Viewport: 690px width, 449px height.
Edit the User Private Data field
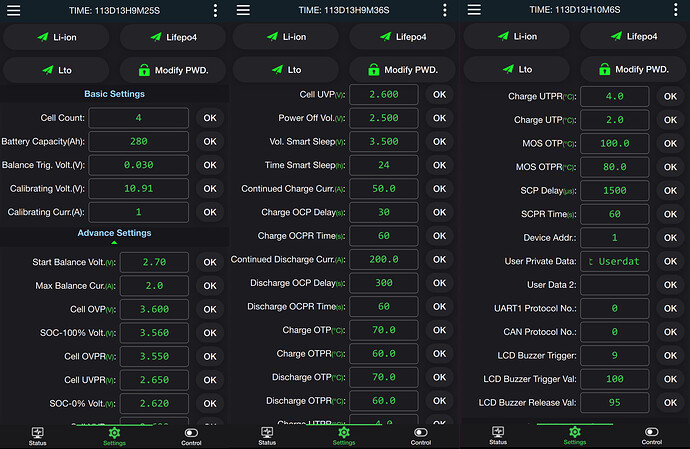(615, 261)
